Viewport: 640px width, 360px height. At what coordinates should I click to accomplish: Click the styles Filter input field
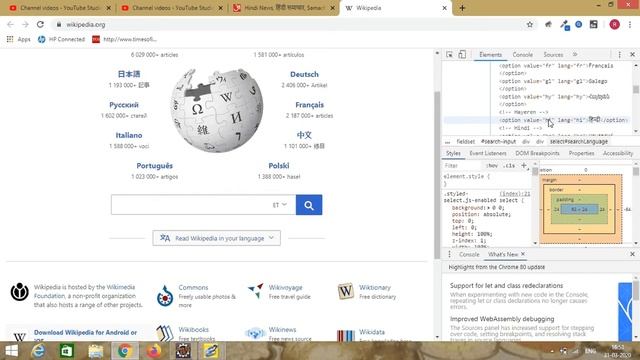(x=463, y=166)
